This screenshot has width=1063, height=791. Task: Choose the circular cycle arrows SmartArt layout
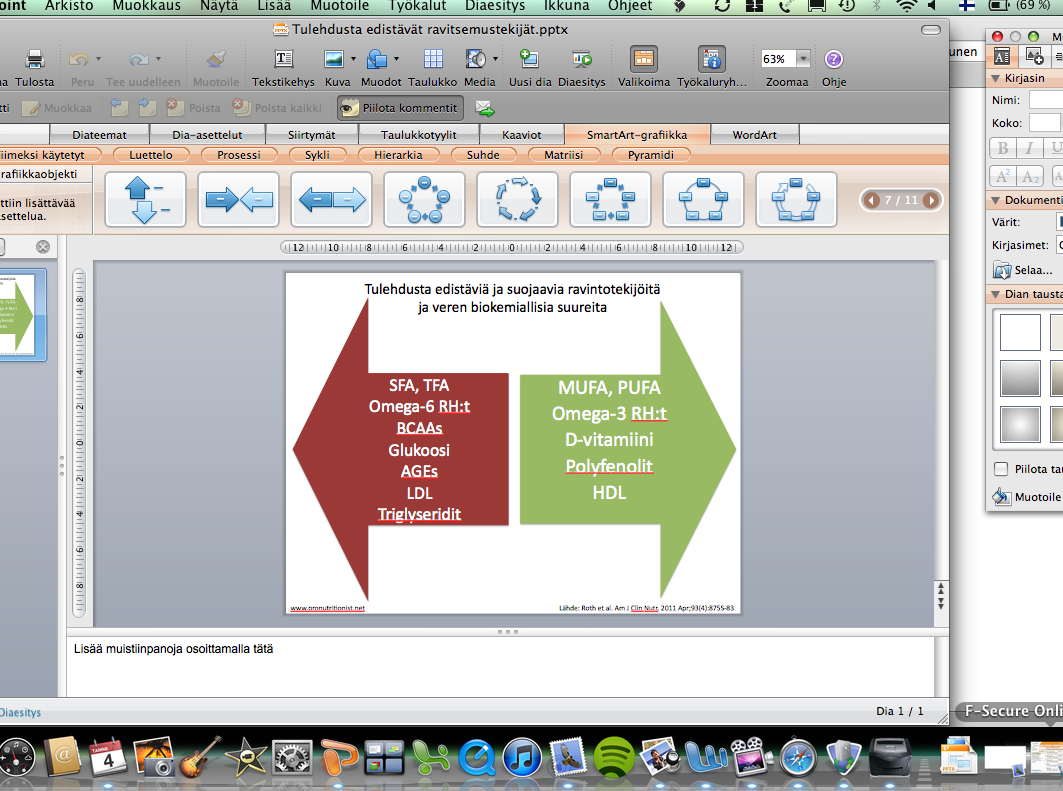[517, 199]
